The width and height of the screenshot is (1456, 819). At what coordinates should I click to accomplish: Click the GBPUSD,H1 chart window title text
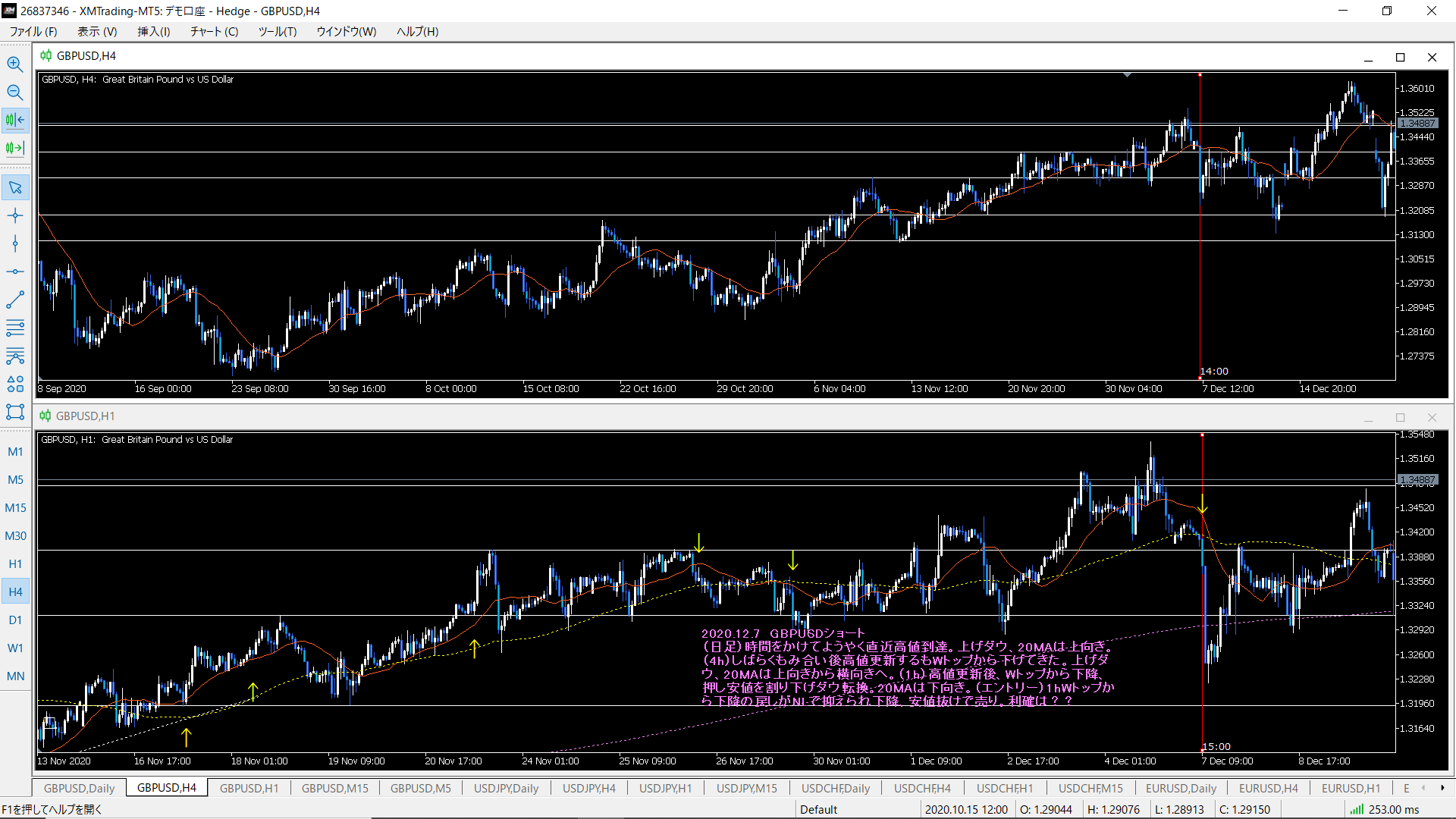click(86, 416)
